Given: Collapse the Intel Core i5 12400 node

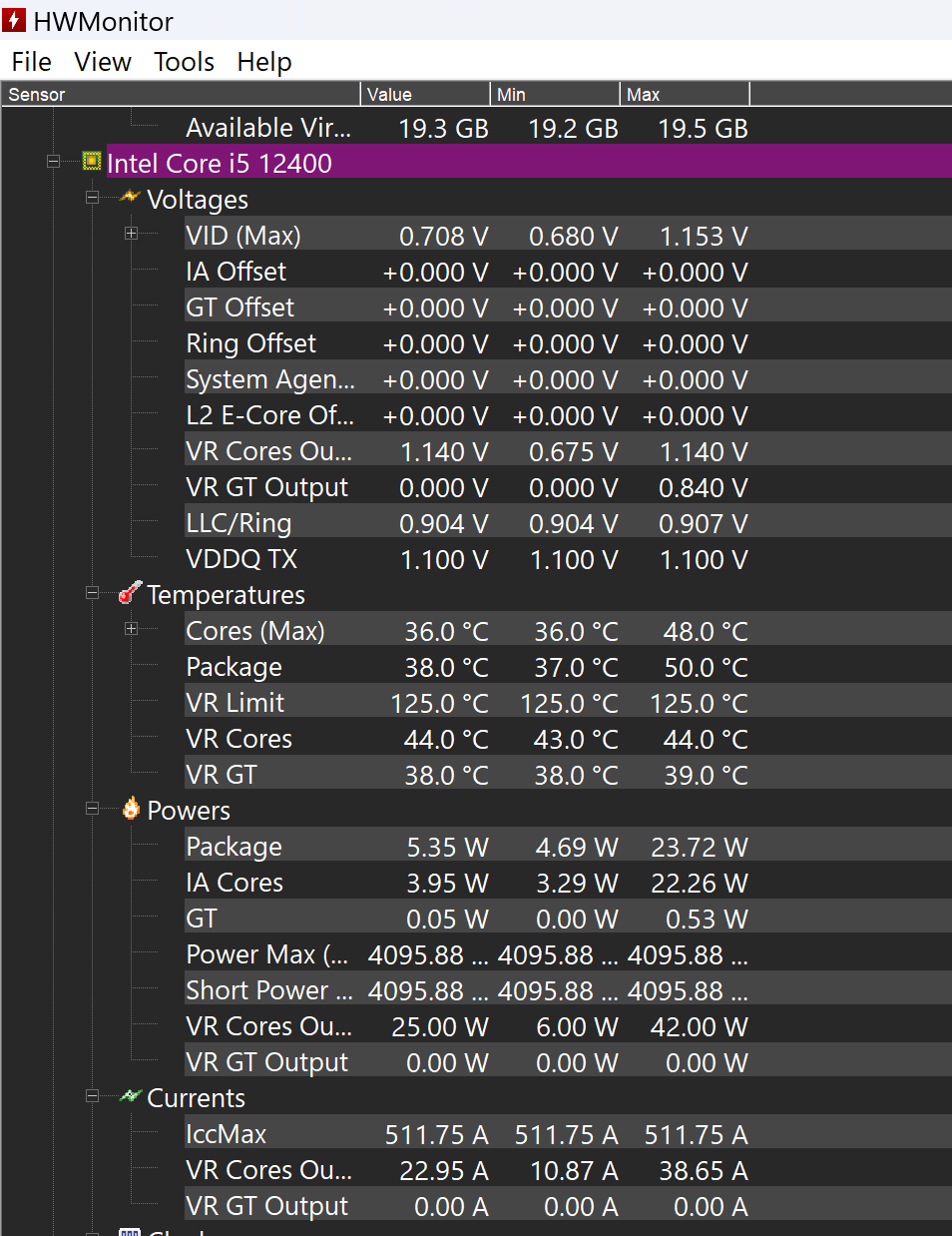Looking at the screenshot, I should [53, 161].
